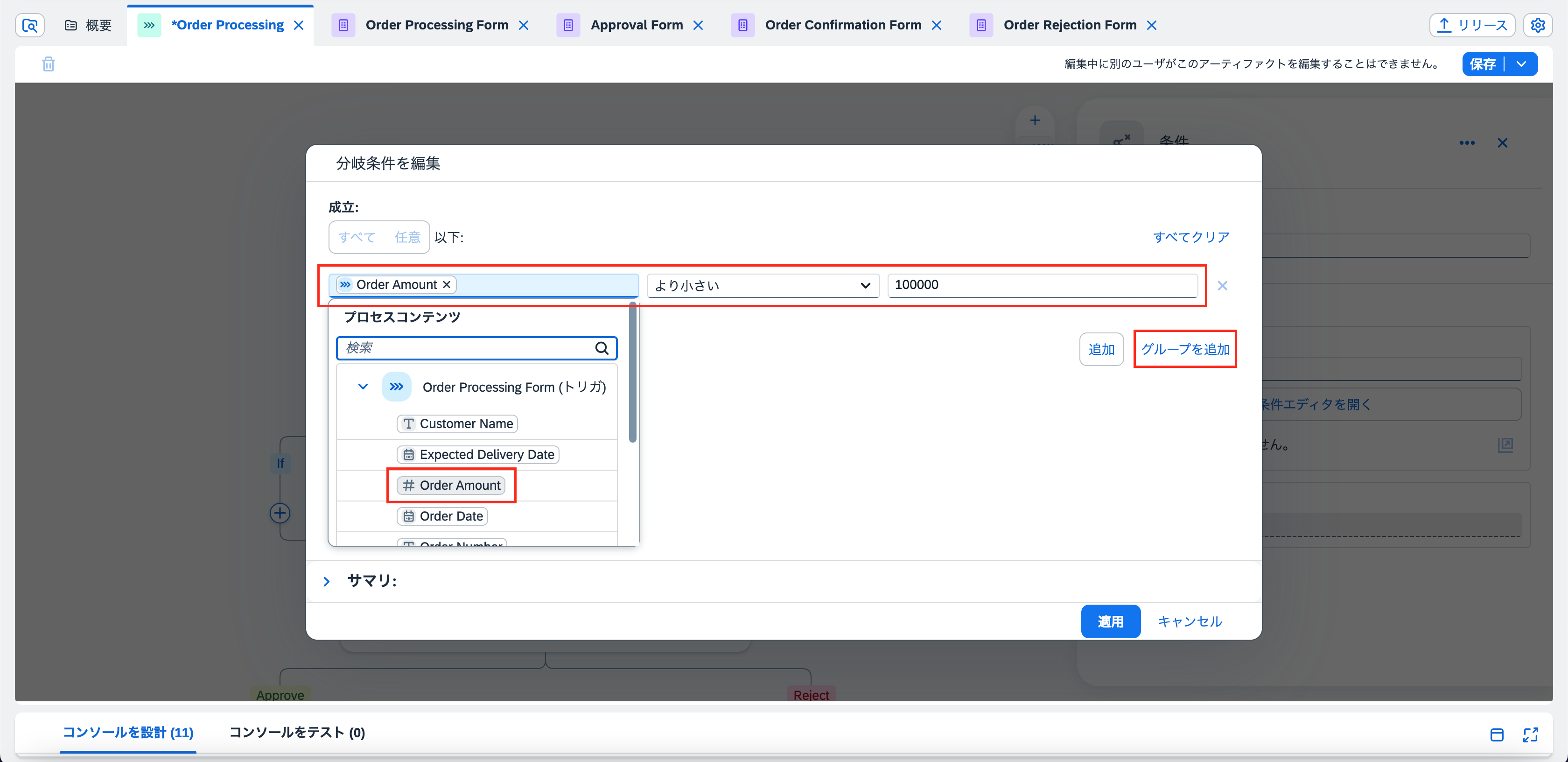Select the 任意 toggle option
The height and width of the screenshot is (762, 1568).
(407, 237)
